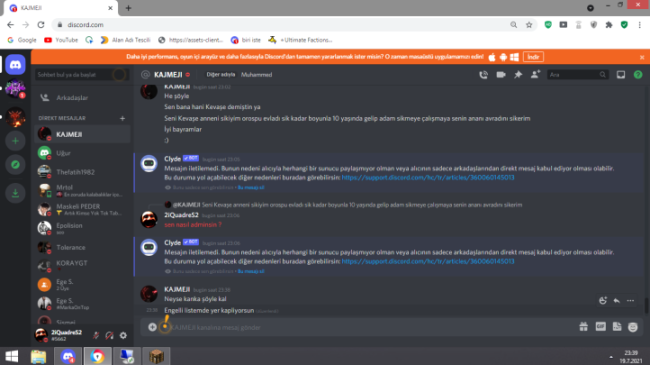This screenshot has width=650, height=365.
Task: Open Minecraft block icon in taskbar
Action: point(157,356)
